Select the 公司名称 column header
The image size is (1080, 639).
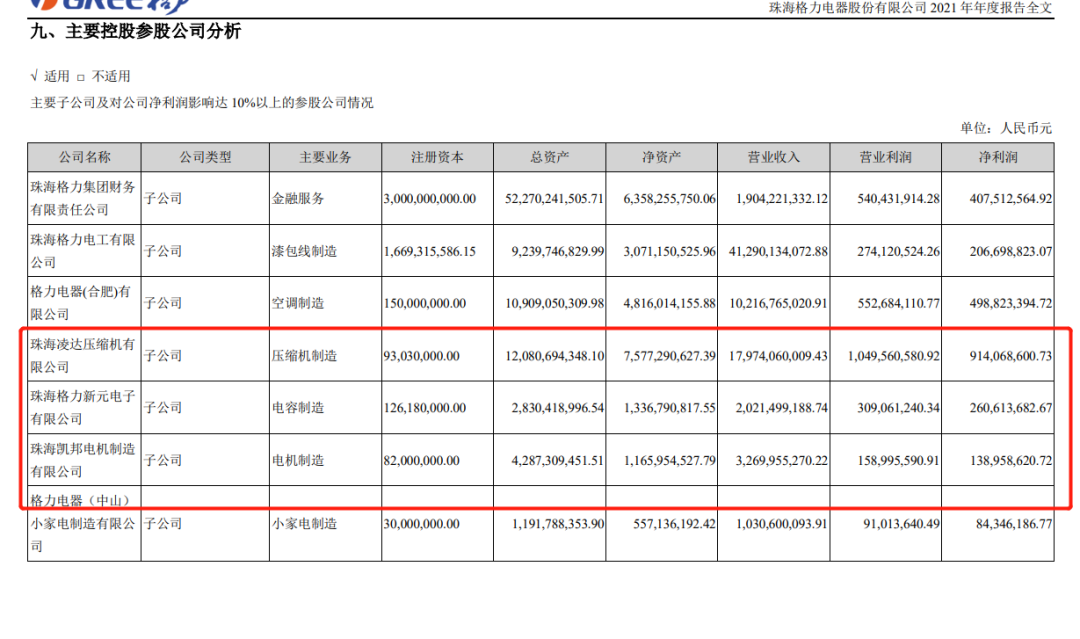click(84, 157)
